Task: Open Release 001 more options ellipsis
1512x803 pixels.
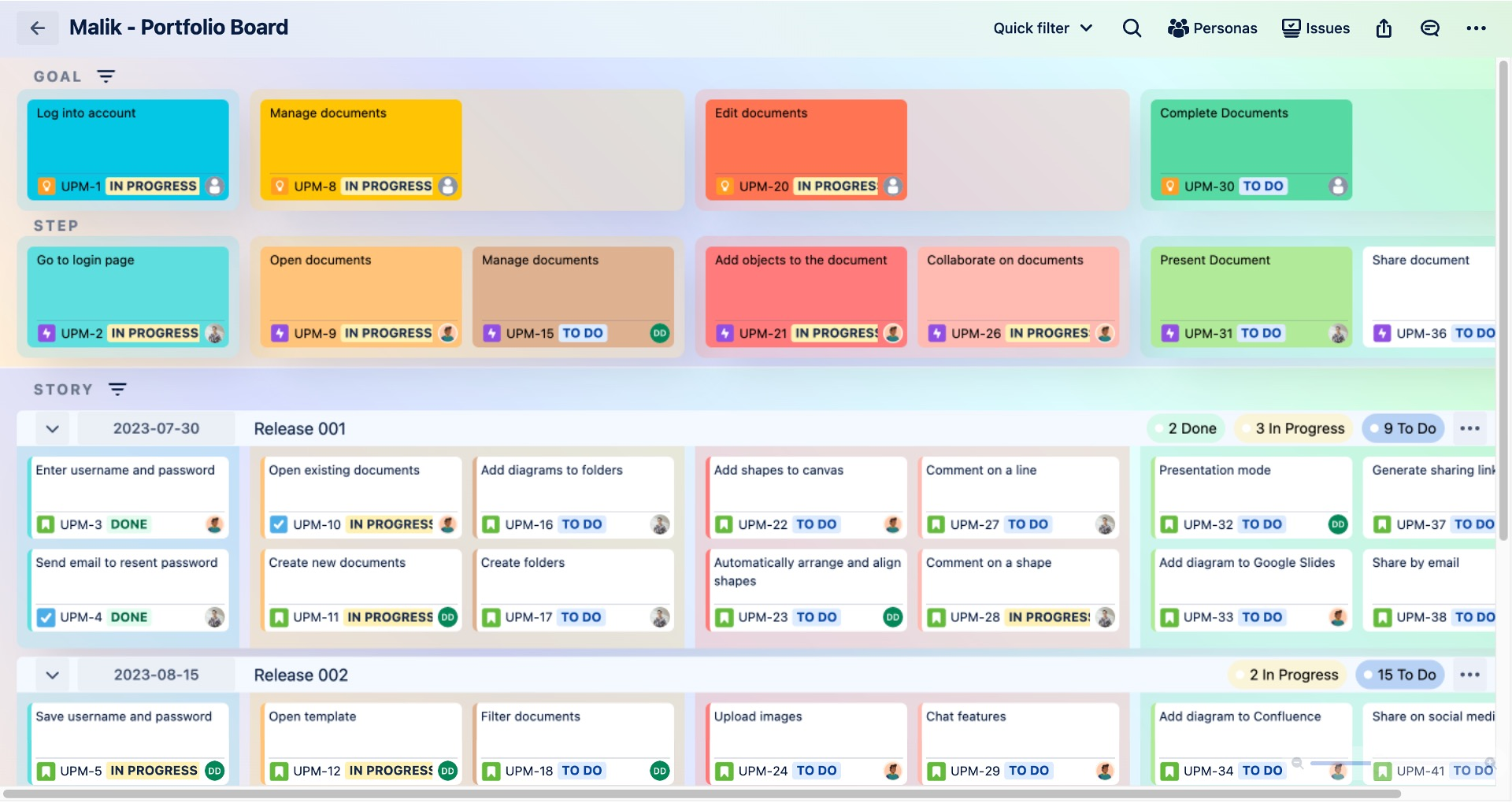Action: click(x=1469, y=428)
